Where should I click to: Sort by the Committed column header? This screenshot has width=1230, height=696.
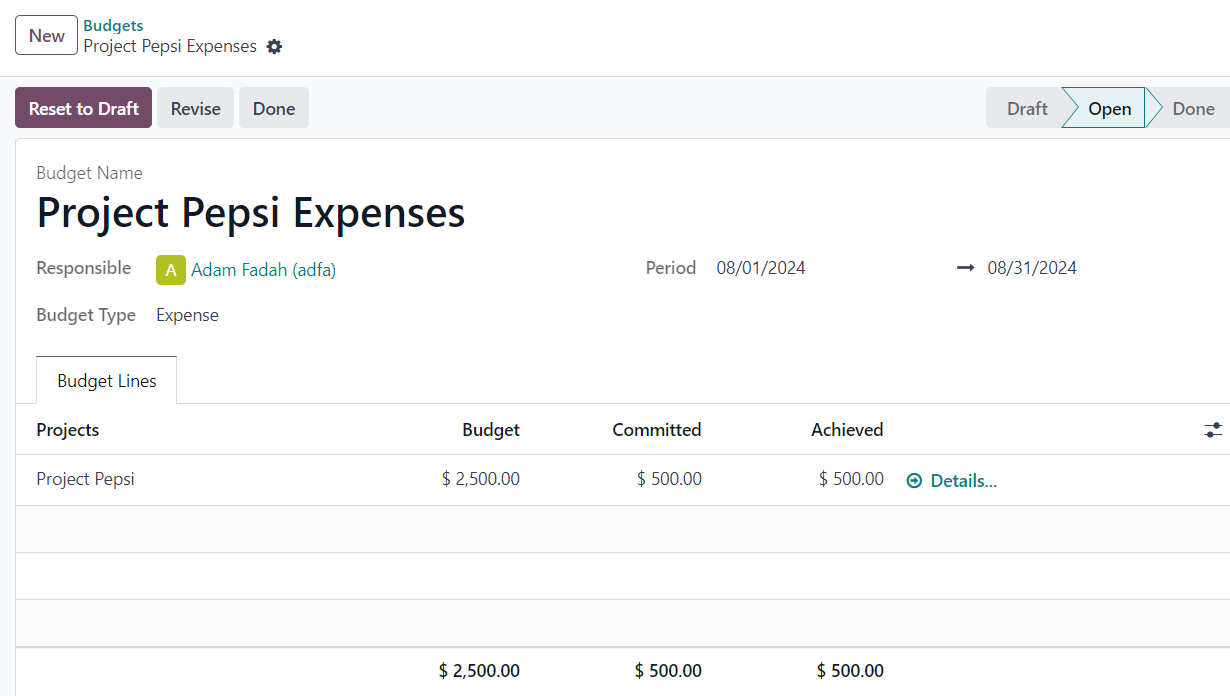click(x=657, y=430)
